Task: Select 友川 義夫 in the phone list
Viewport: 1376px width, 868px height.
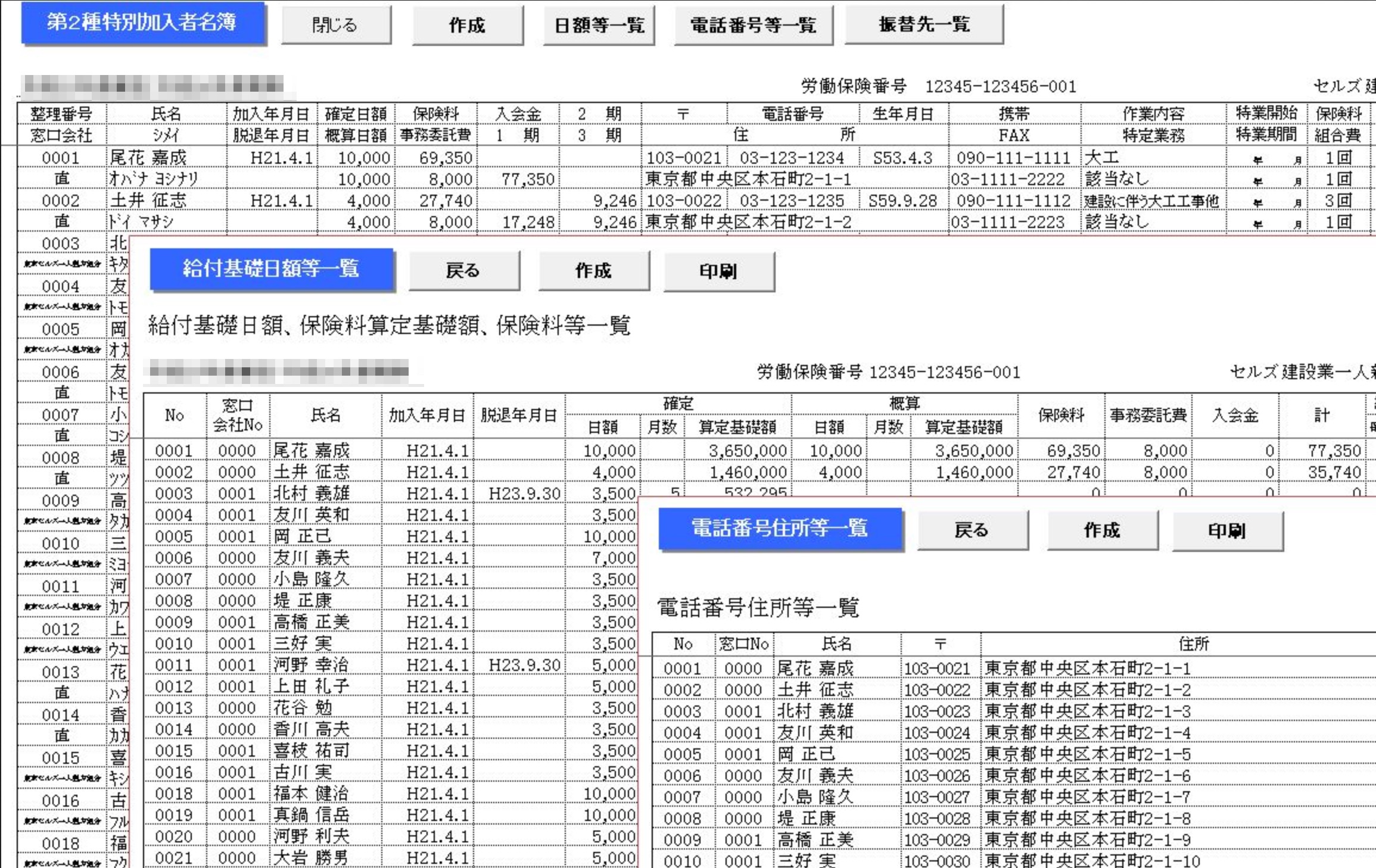Action: click(x=815, y=776)
